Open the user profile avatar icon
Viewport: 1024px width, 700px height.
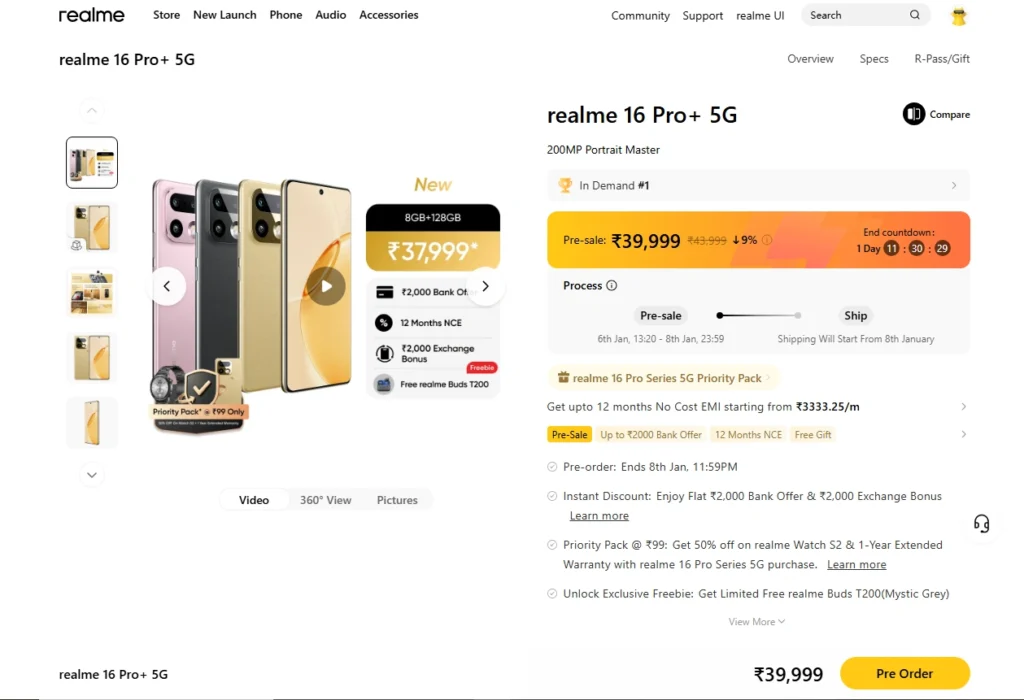tap(959, 16)
